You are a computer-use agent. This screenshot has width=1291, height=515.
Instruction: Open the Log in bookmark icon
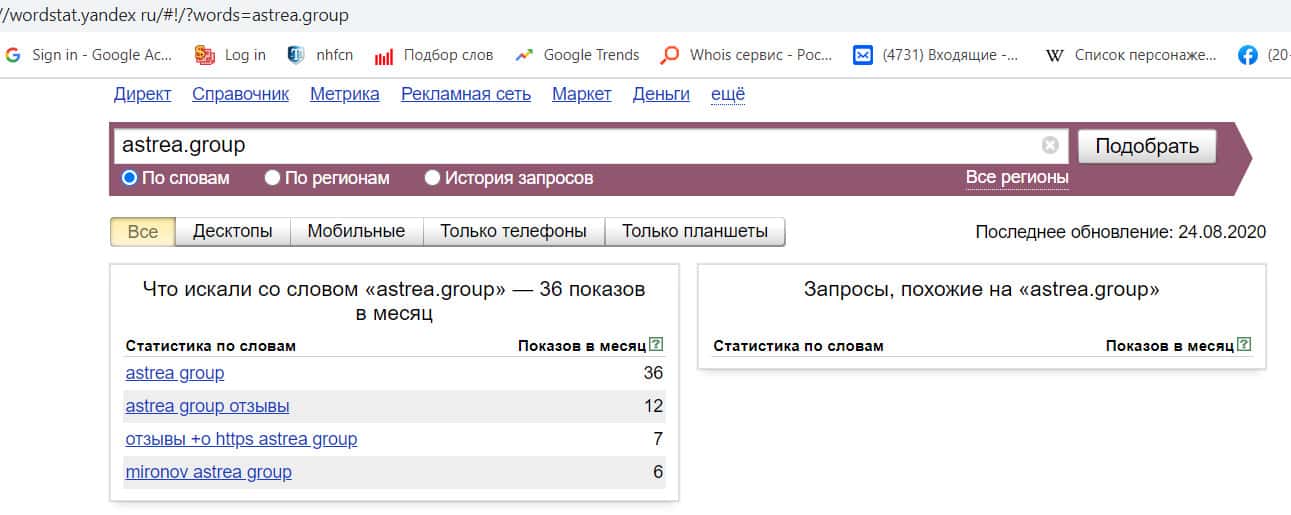(205, 55)
